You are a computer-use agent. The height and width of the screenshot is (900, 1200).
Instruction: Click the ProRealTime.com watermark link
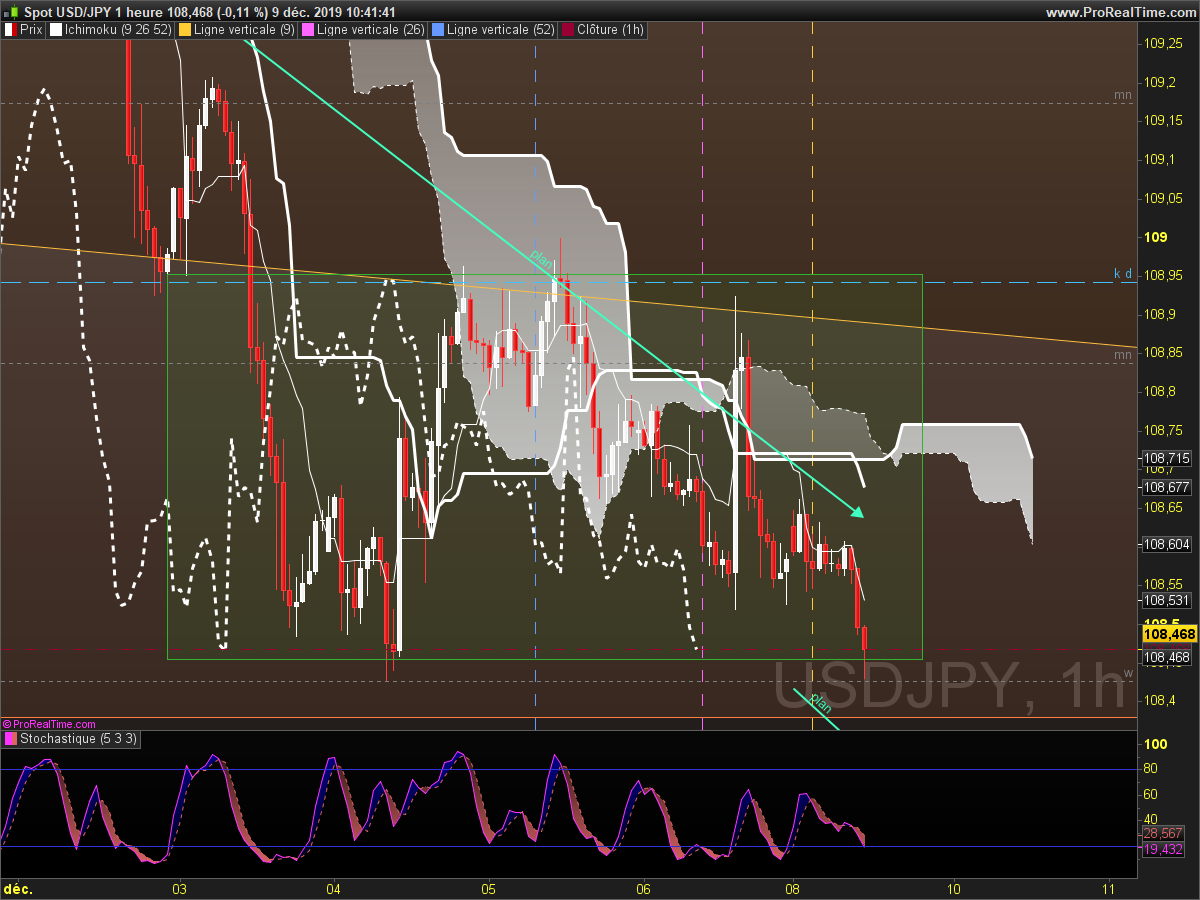[x=49, y=724]
